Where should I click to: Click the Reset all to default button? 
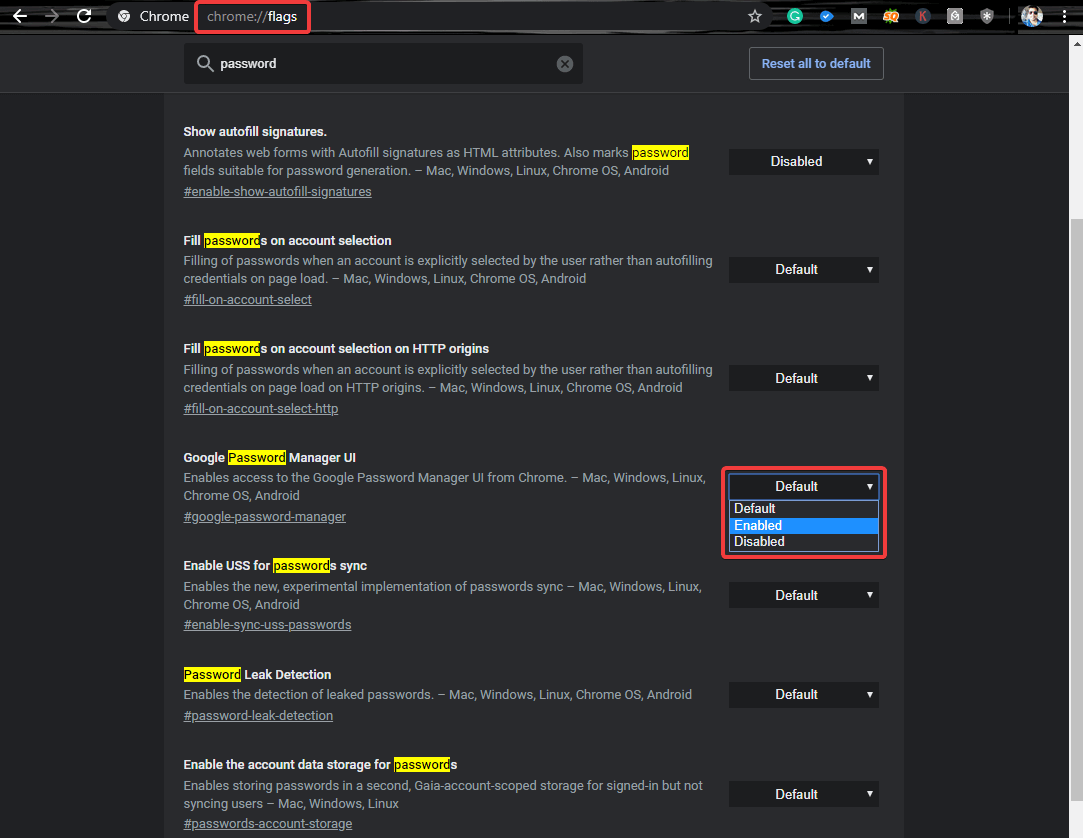(x=815, y=63)
